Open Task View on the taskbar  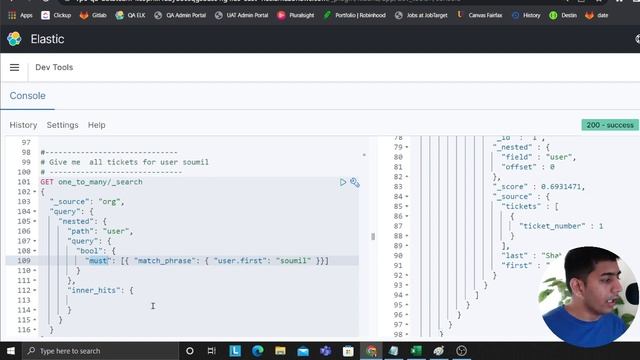(x=211, y=351)
